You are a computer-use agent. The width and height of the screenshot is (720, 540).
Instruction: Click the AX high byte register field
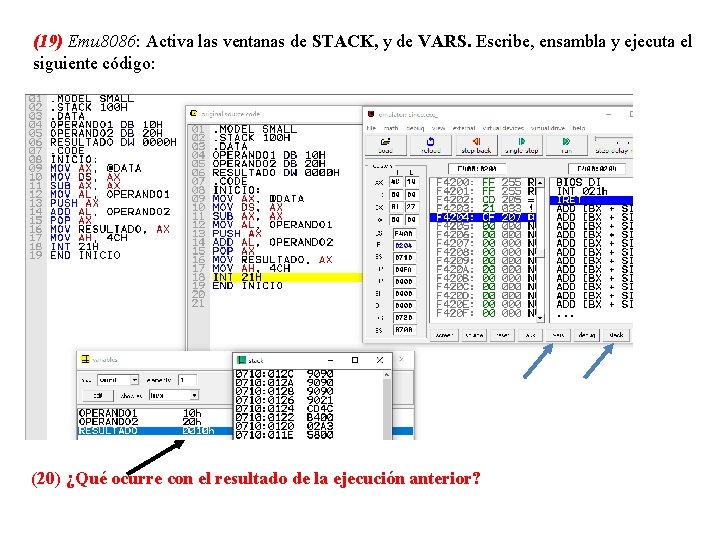(x=395, y=182)
